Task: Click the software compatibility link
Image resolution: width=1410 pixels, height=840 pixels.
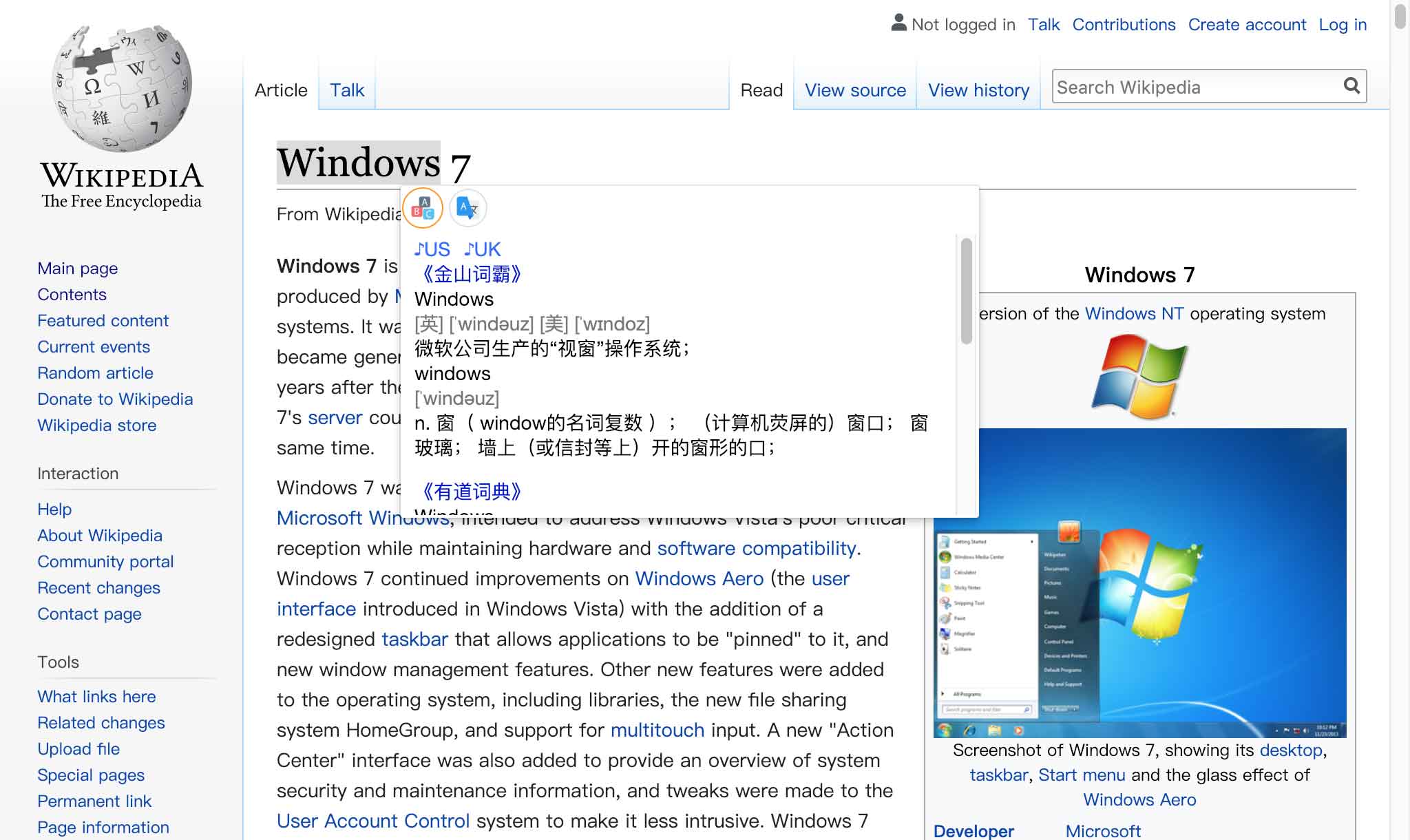Action: click(x=757, y=549)
